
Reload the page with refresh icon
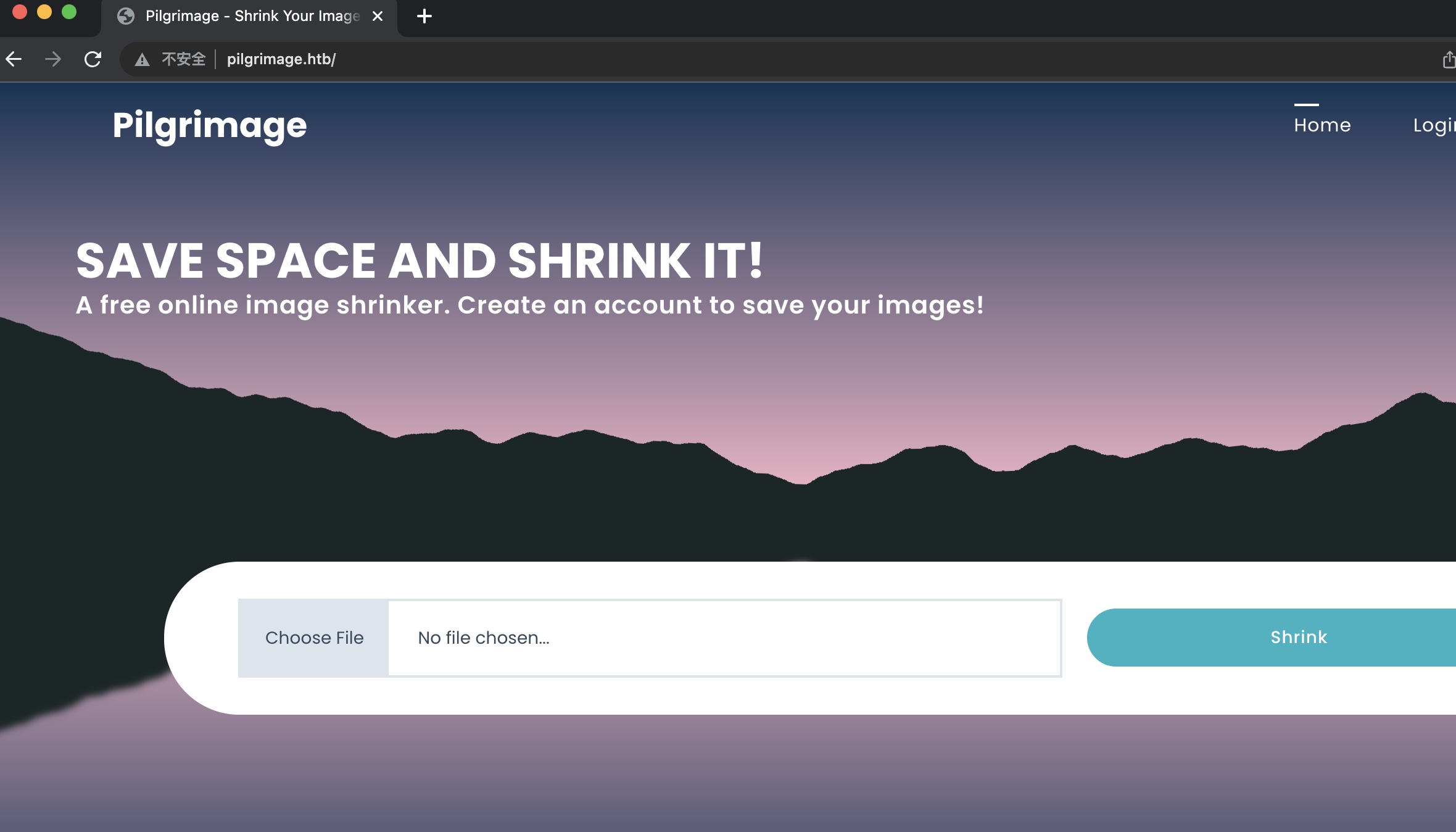point(93,59)
